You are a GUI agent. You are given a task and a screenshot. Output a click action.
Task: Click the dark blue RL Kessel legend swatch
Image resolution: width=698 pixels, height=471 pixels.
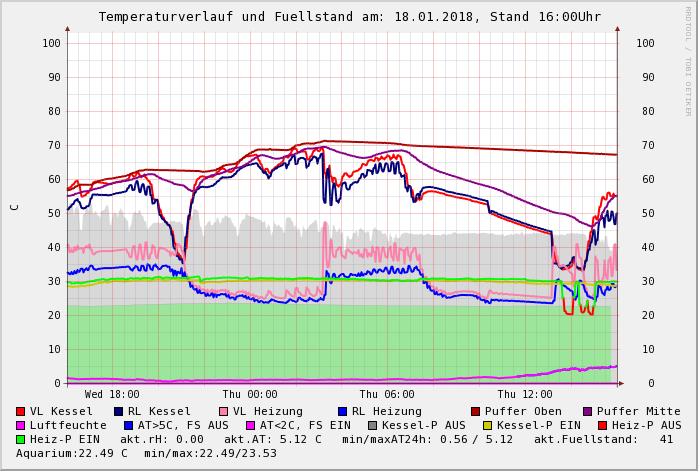[x=119, y=412]
